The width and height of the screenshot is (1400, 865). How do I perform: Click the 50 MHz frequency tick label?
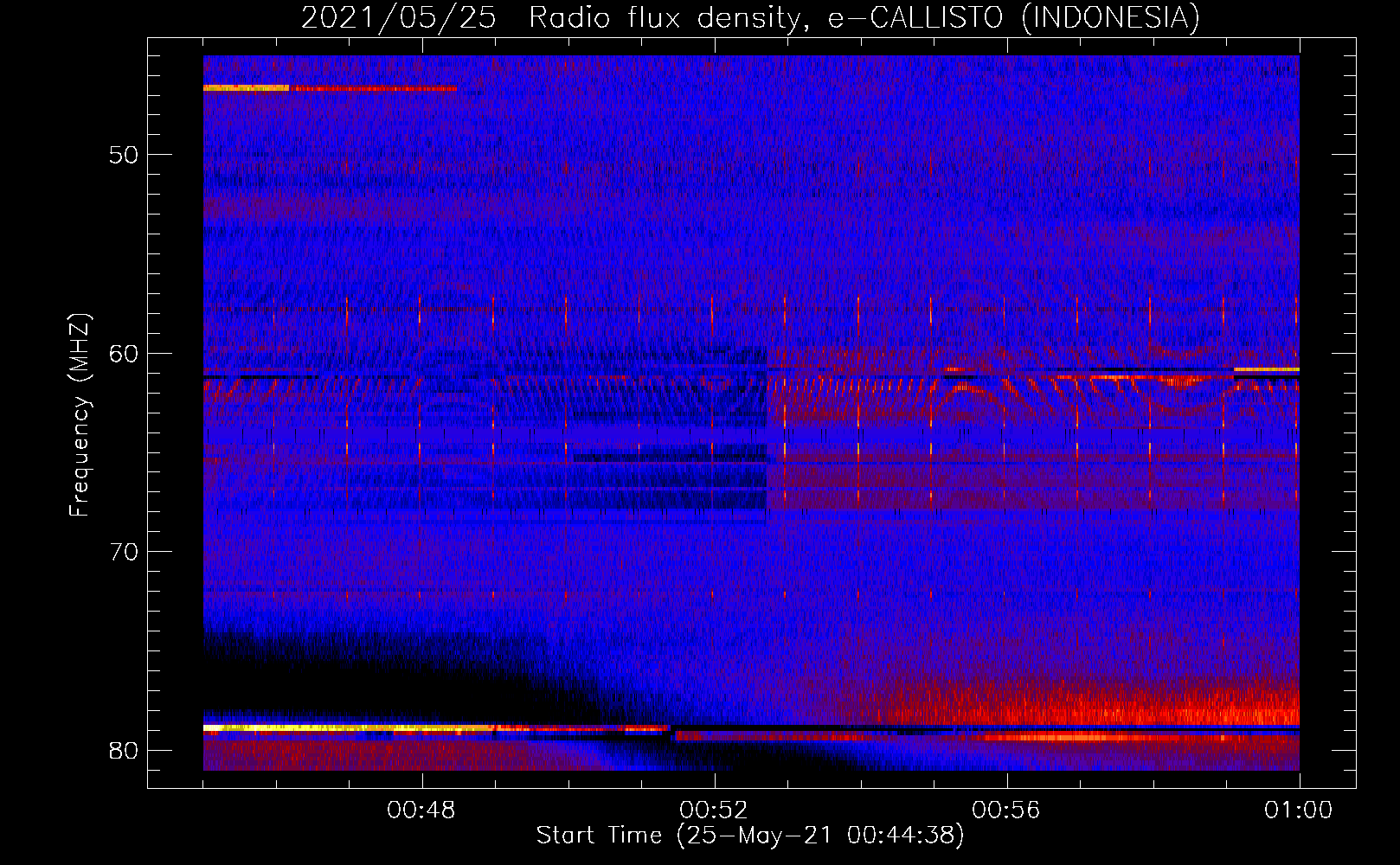point(124,155)
